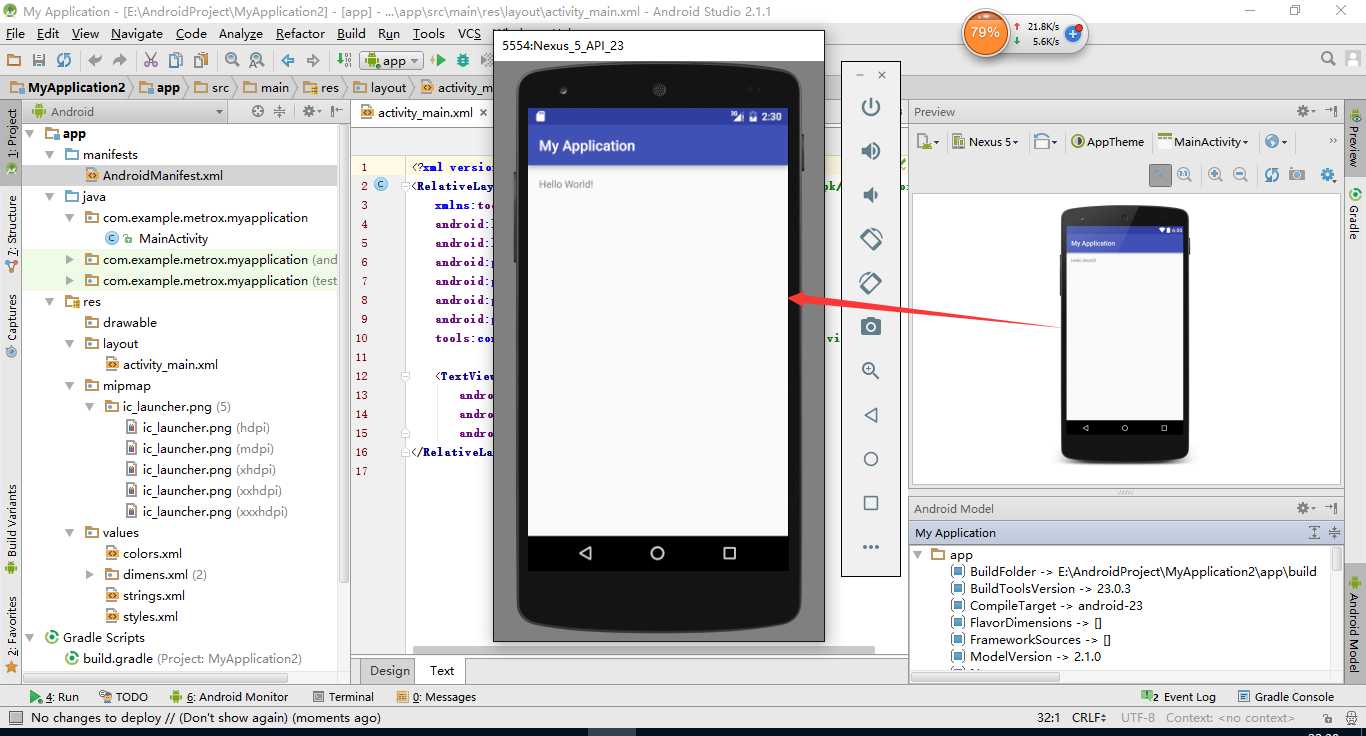1366x736 pixels.
Task: Click the Find magnifier icon in toolbar
Action: pos(232,60)
